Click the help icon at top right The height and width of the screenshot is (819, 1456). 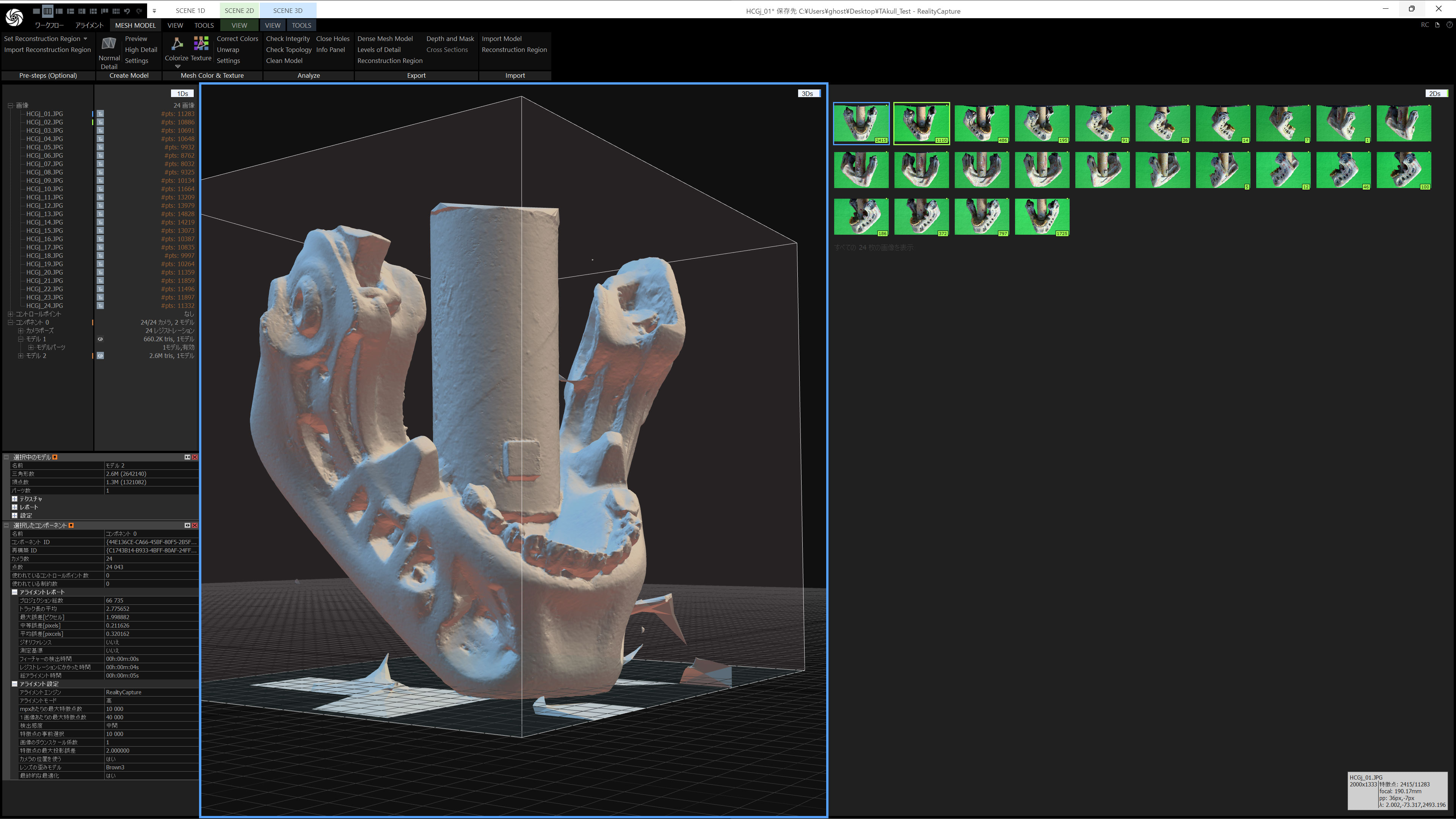(x=1449, y=25)
